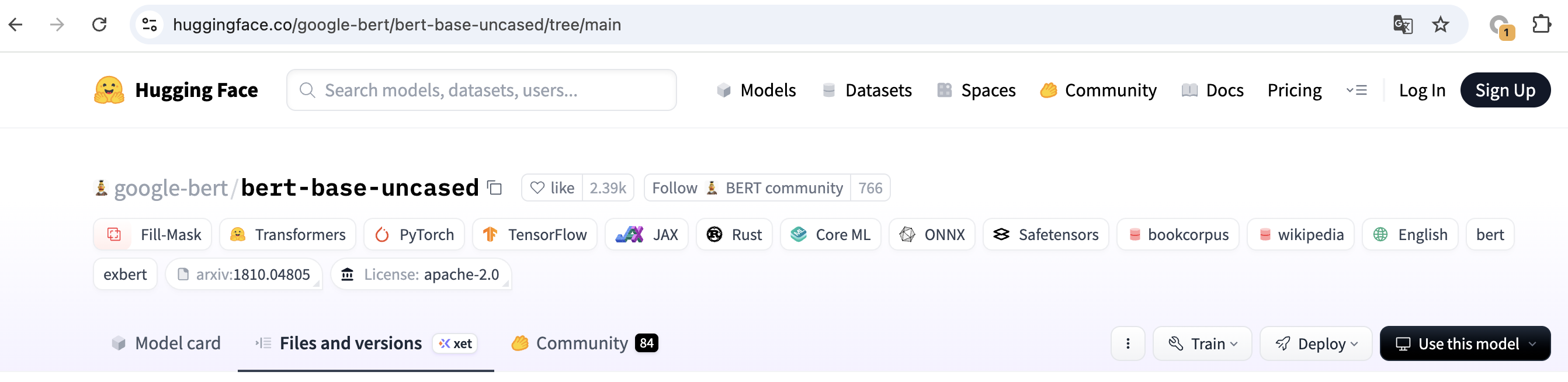Image resolution: width=1568 pixels, height=382 pixels.
Task: Open the three-dot more options button
Action: (1128, 343)
